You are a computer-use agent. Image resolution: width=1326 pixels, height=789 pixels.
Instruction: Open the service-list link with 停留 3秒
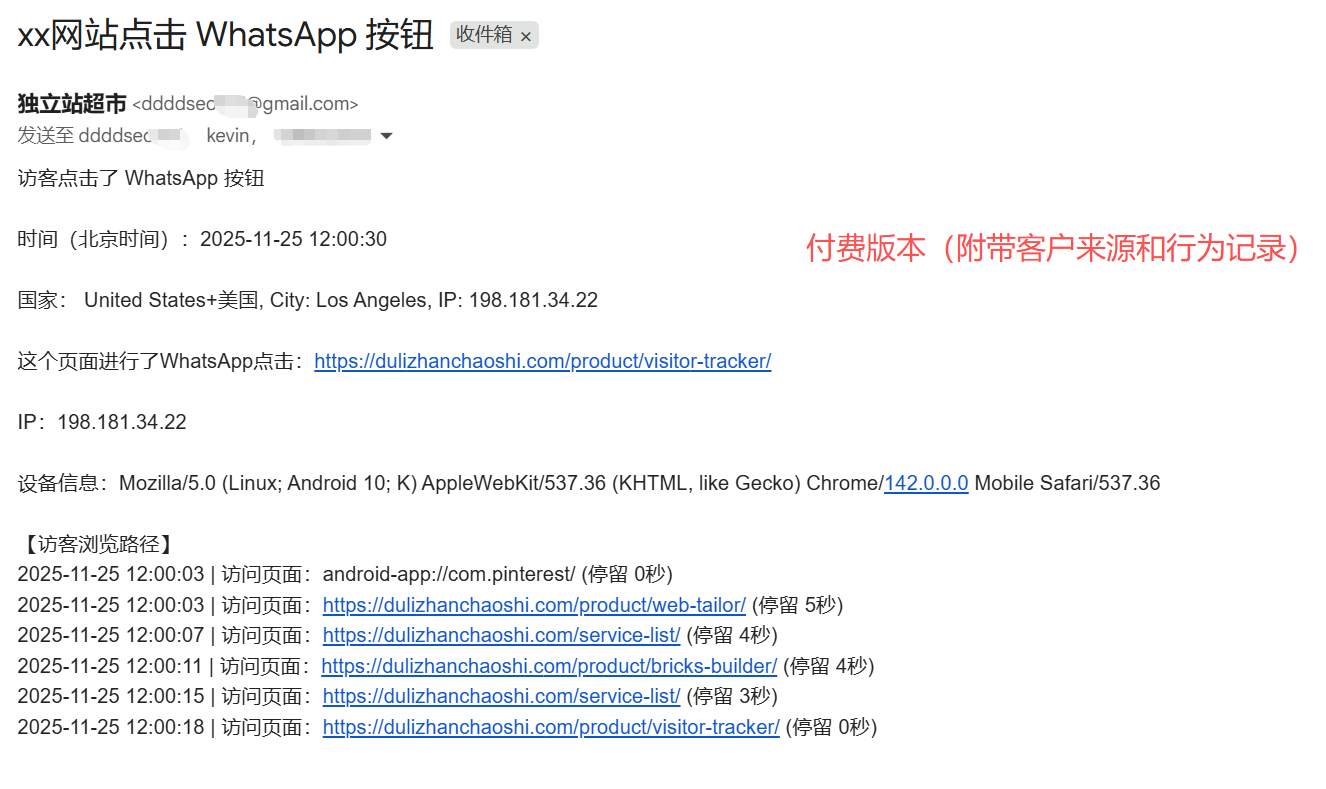[x=501, y=696]
